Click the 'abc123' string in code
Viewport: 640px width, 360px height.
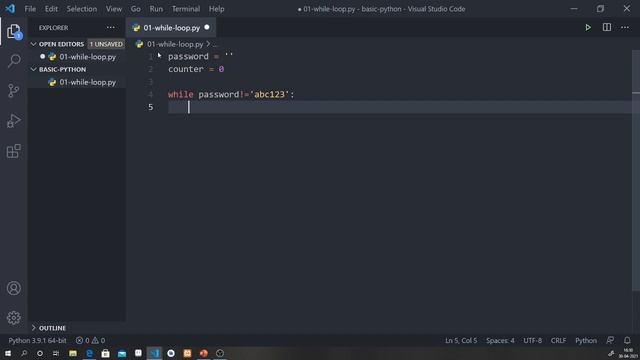269,94
